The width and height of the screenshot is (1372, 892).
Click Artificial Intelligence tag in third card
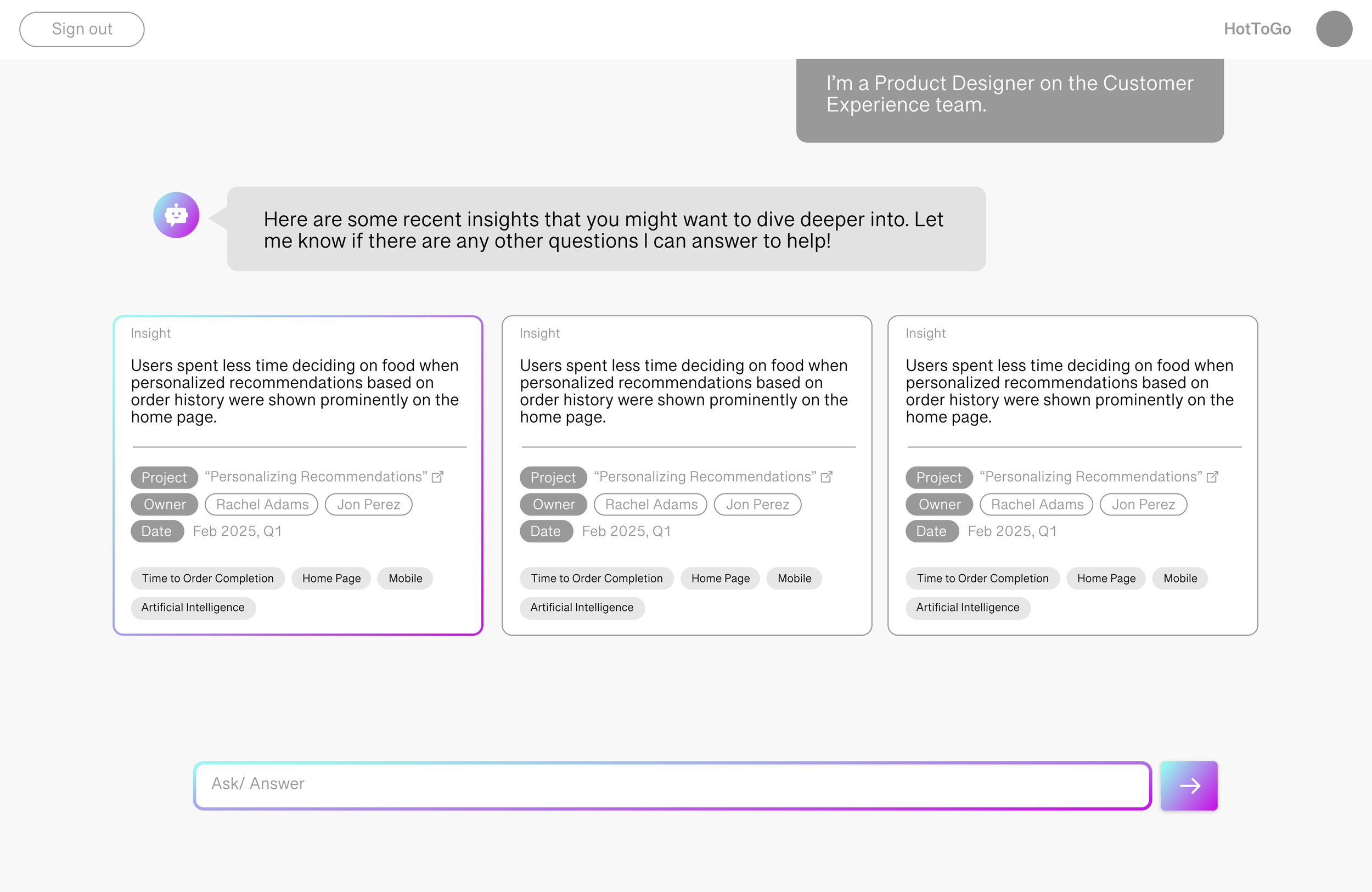click(x=968, y=608)
